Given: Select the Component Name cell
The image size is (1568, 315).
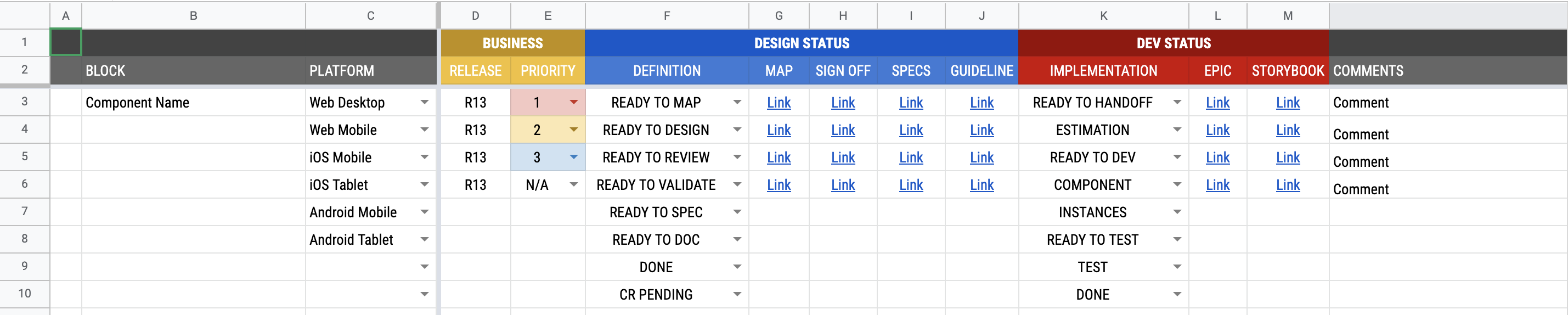Looking at the screenshot, I should click(193, 103).
